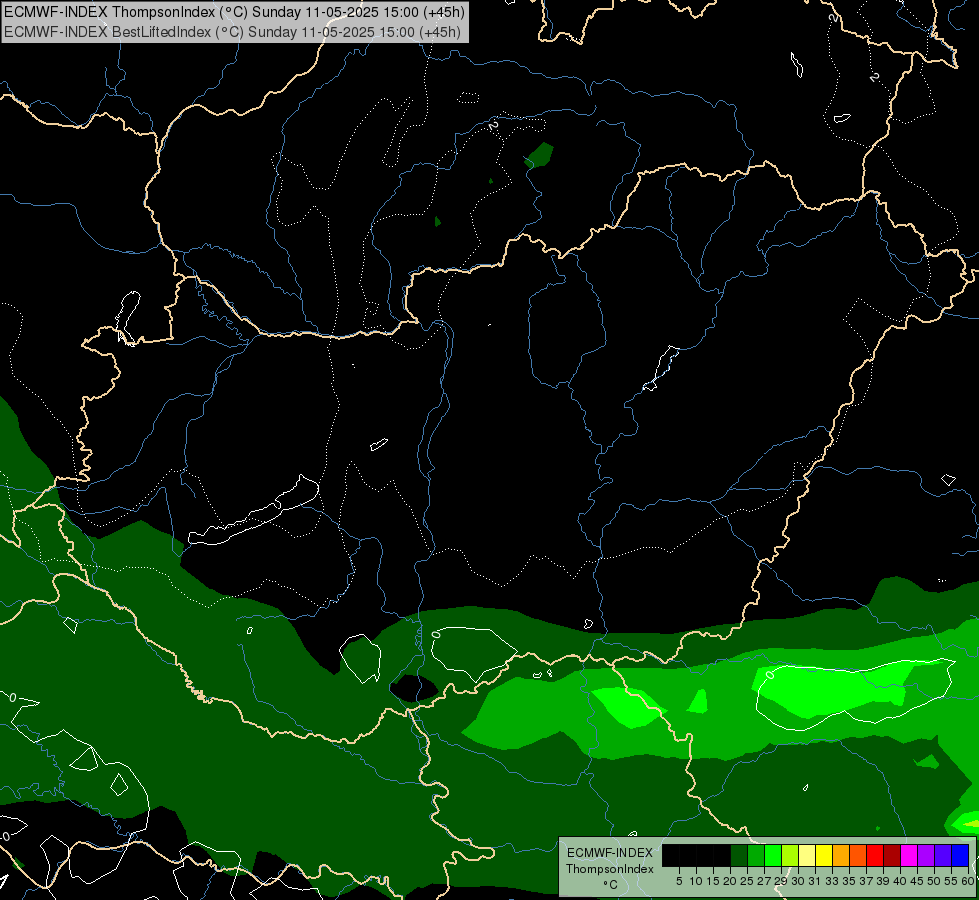Click legend tick value '27'
This screenshot has height=900, width=979.
pos(764,881)
